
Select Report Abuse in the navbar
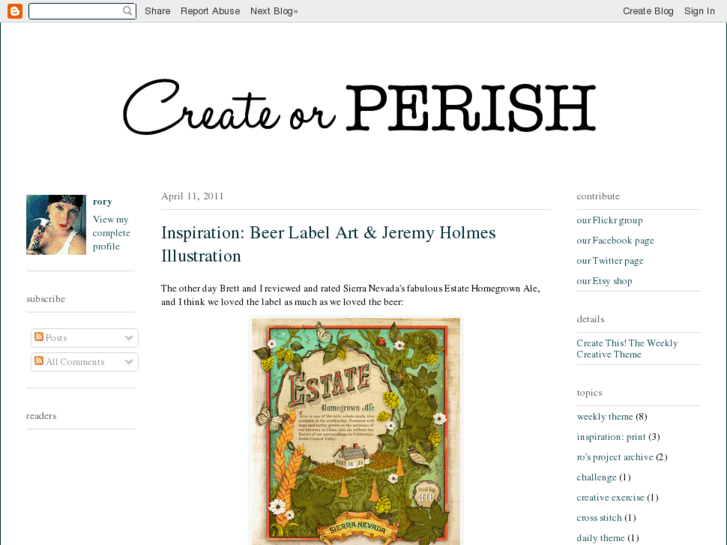(210, 11)
